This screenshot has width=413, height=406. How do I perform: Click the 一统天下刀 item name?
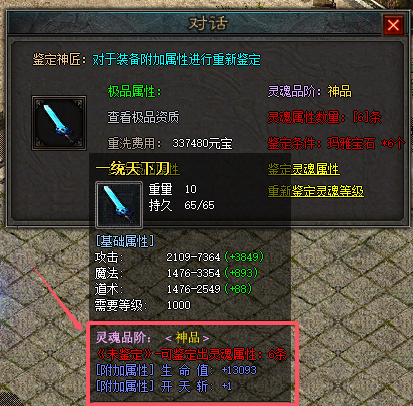pos(133,169)
